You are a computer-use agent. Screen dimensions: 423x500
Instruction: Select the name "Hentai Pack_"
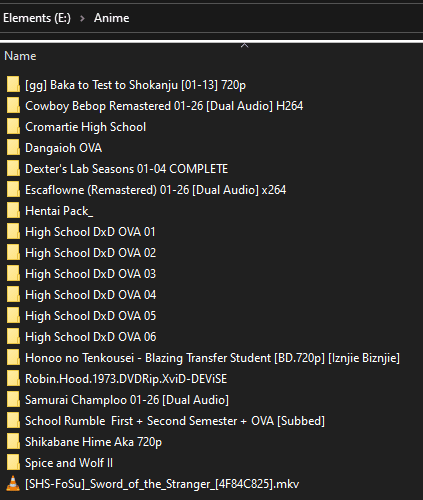[x=59, y=211]
